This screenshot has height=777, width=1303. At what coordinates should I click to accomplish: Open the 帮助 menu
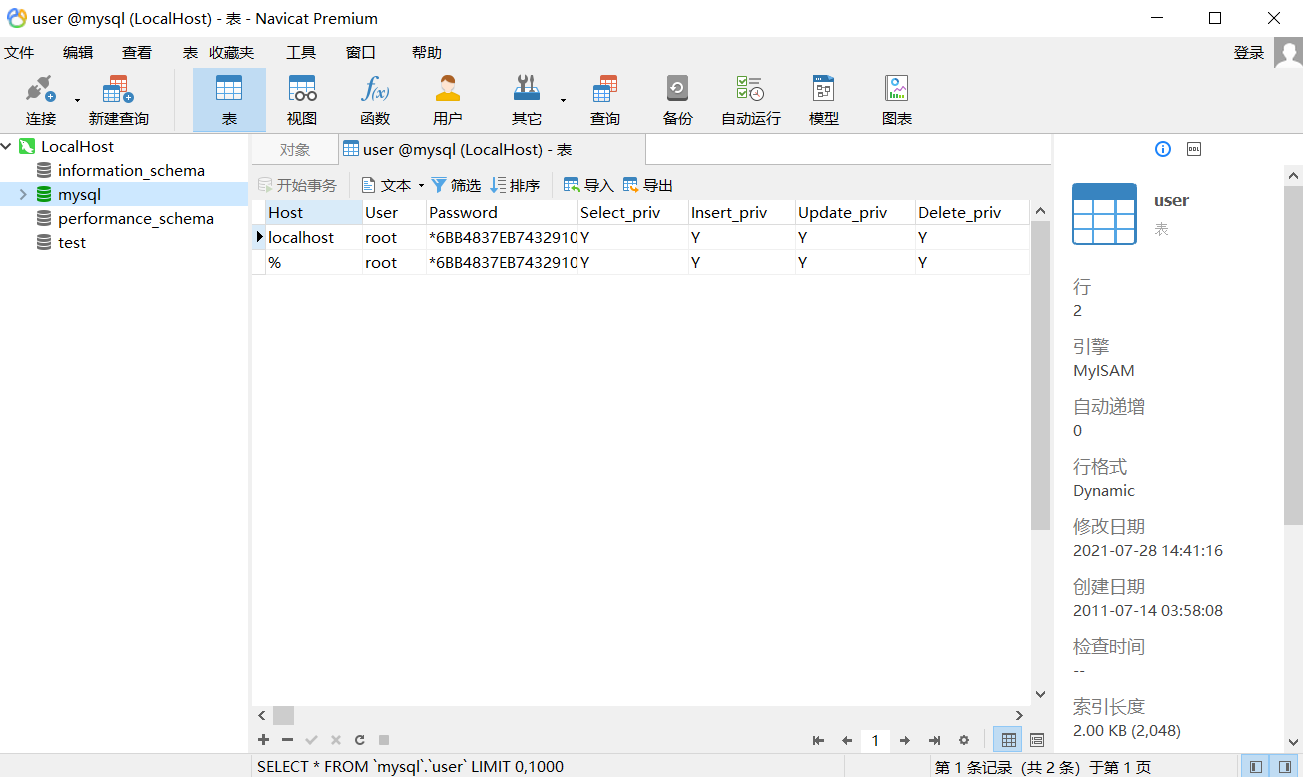tap(427, 53)
